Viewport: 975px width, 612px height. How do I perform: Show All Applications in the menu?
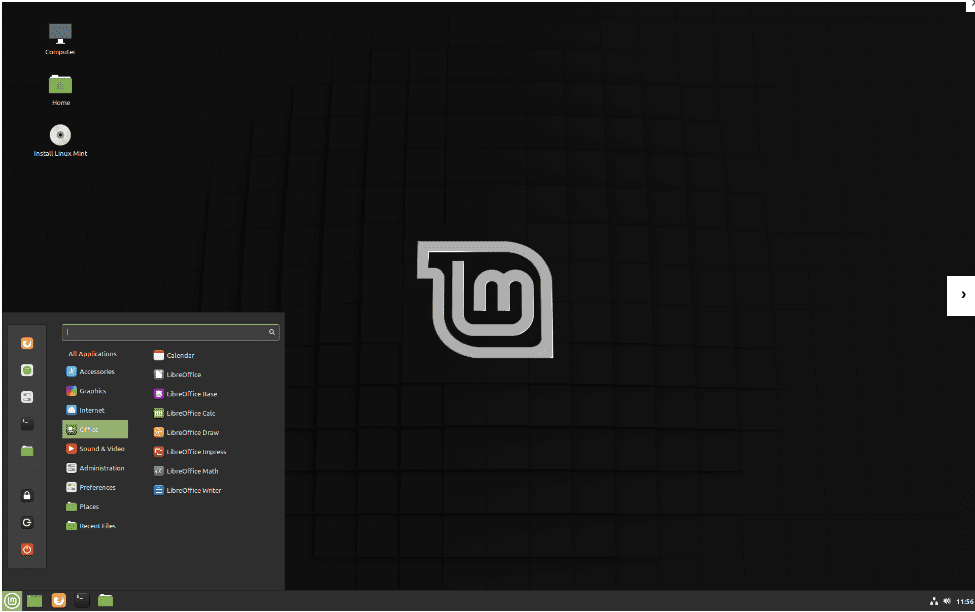pos(92,353)
